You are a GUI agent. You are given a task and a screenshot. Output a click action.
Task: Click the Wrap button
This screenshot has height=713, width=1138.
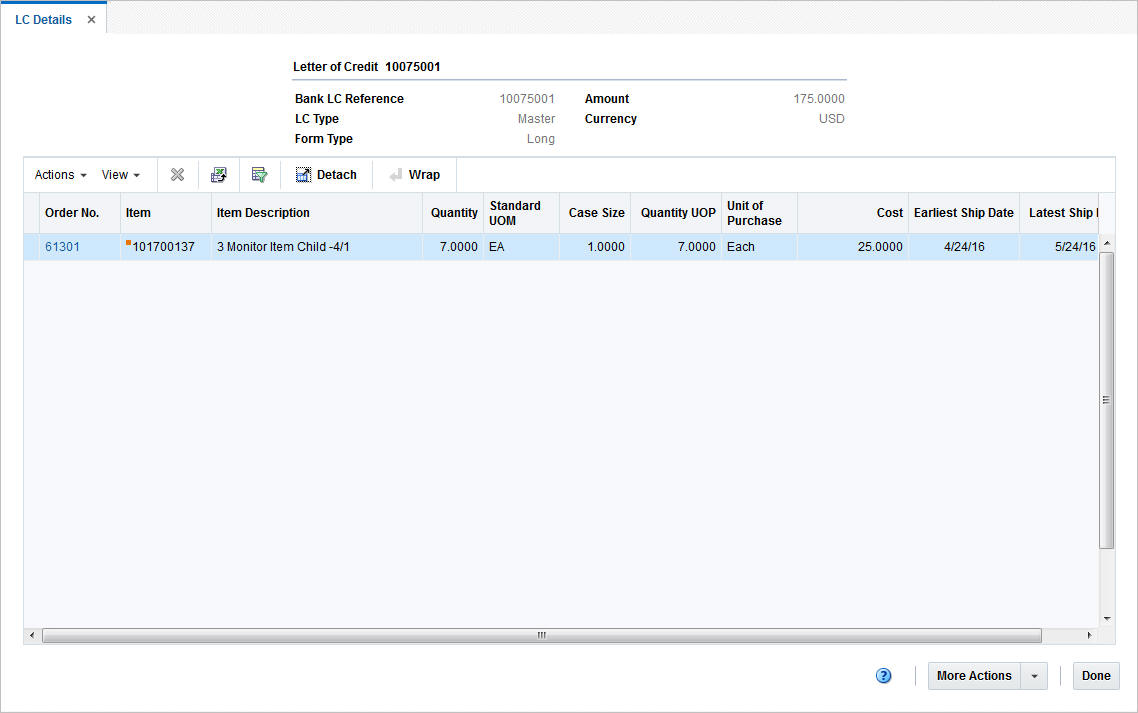[x=414, y=175]
